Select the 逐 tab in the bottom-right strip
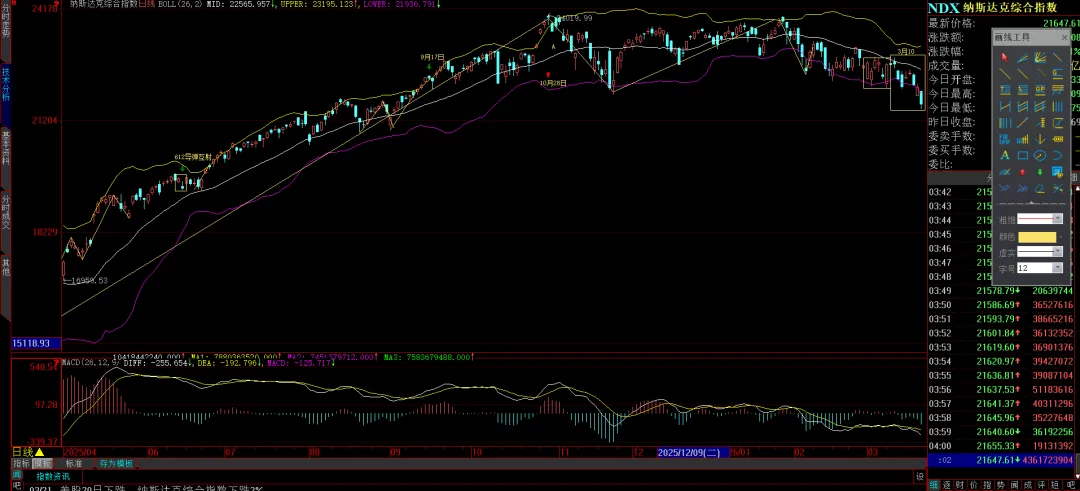1080x491 pixels. point(945,485)
